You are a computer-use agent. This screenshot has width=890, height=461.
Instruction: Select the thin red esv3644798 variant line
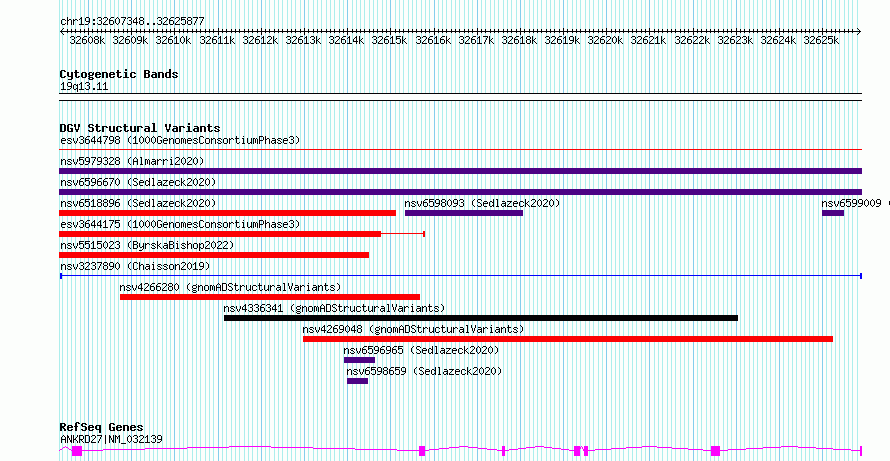[x=460, y=150]
